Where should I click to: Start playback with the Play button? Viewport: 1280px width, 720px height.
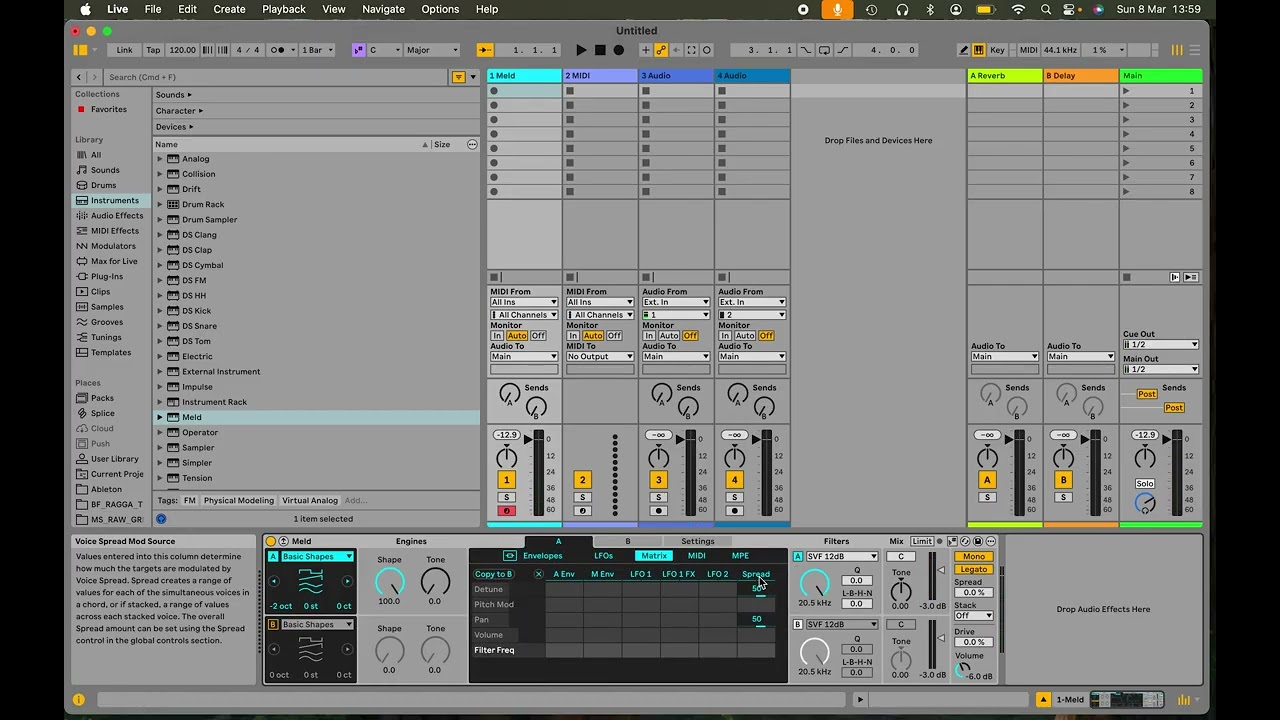tap(581, 50)
